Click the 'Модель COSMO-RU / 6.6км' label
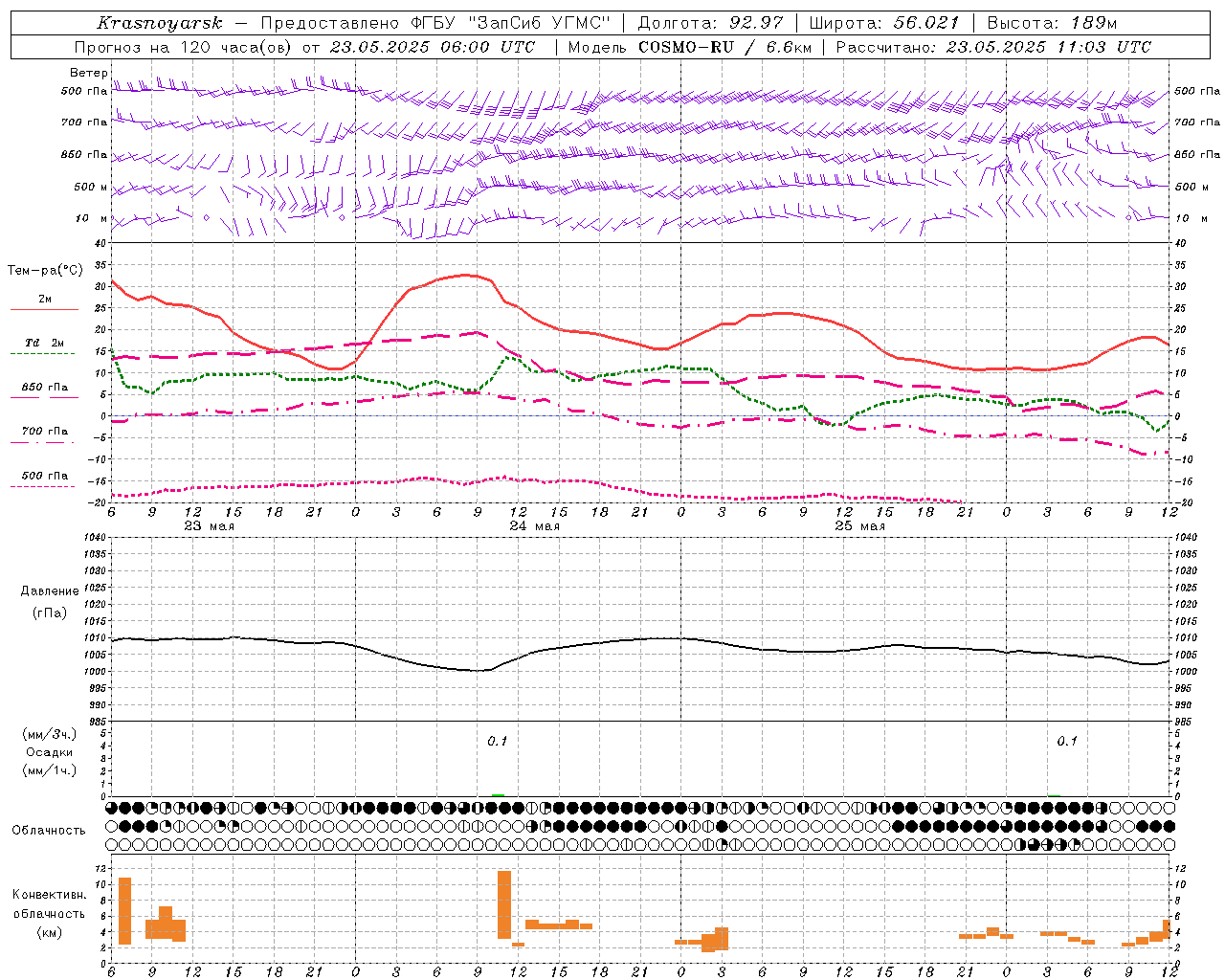This screenshot has height=980, width=1225. click(689, 47)
